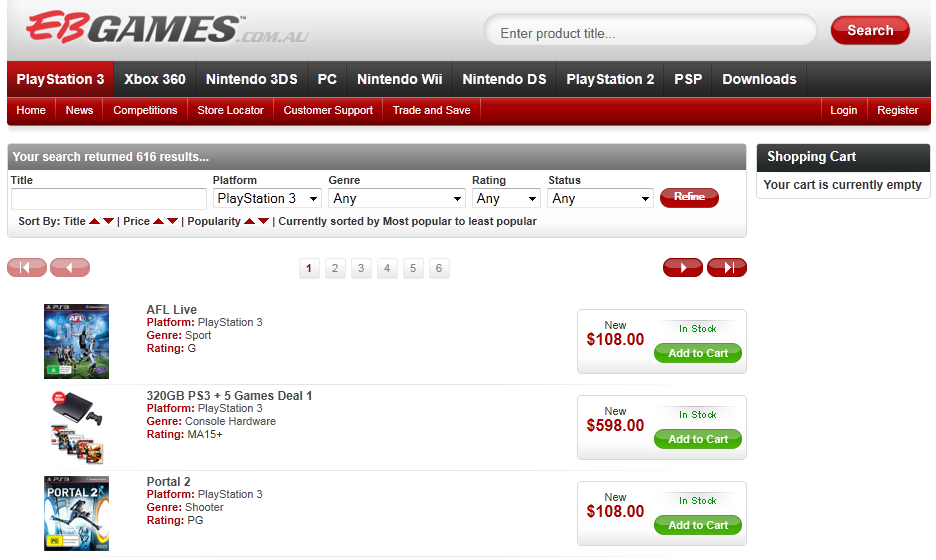Image resolution: width=936 pixels, height=560 pixels.
Task: Click the next page arrow button
Action: tap(683, 267)
